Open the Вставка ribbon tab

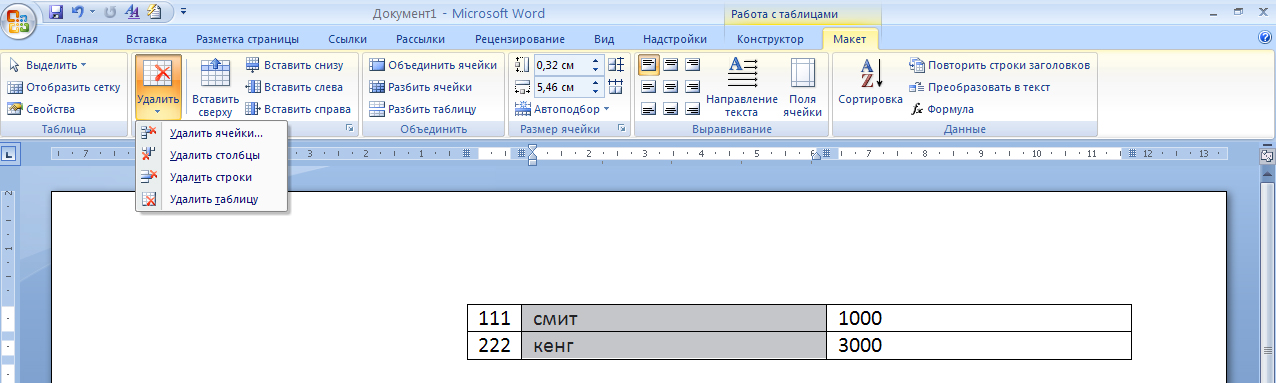point(147,39)
